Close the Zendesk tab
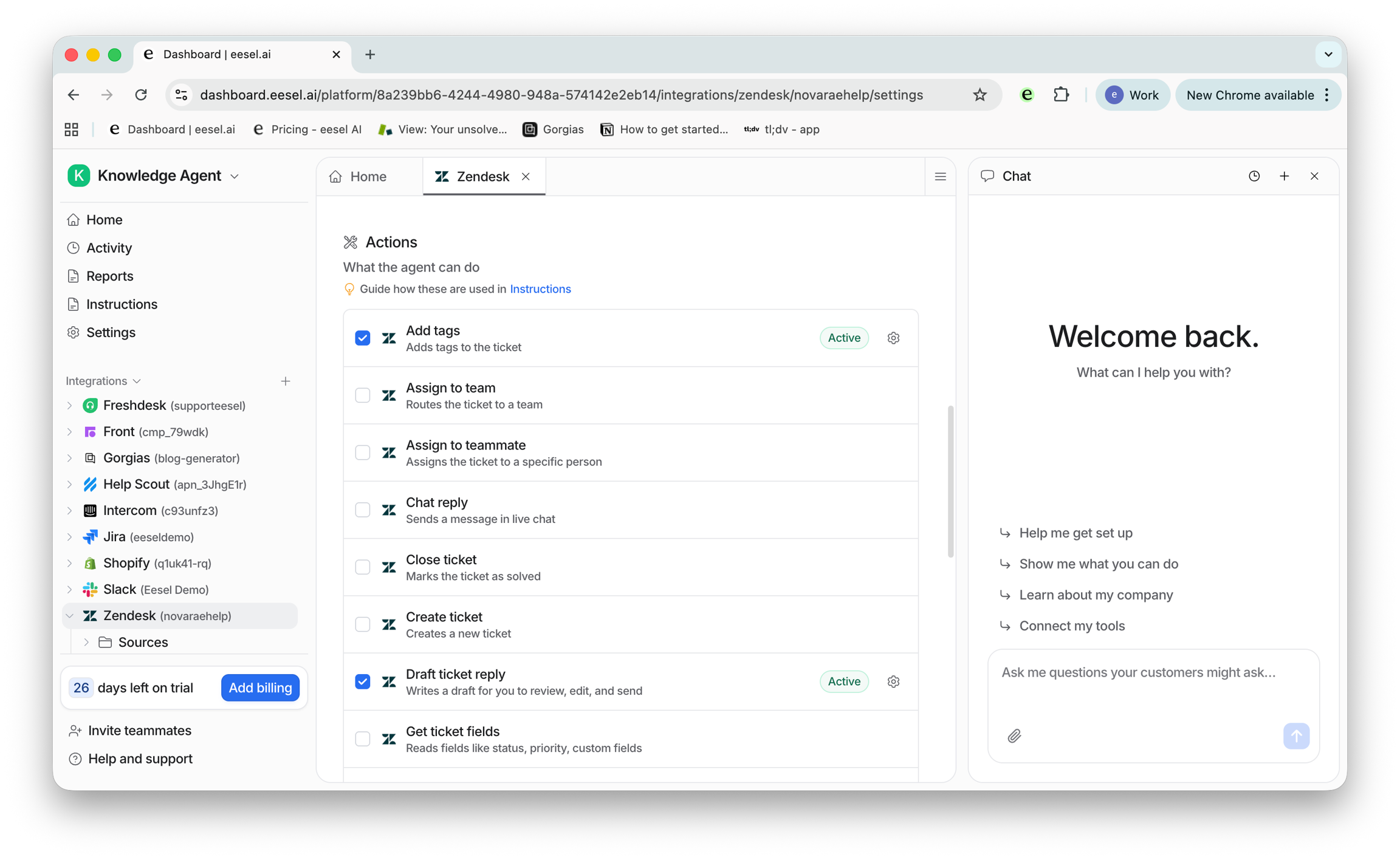The image size is (1400, 860). click(x=526, y=176)
